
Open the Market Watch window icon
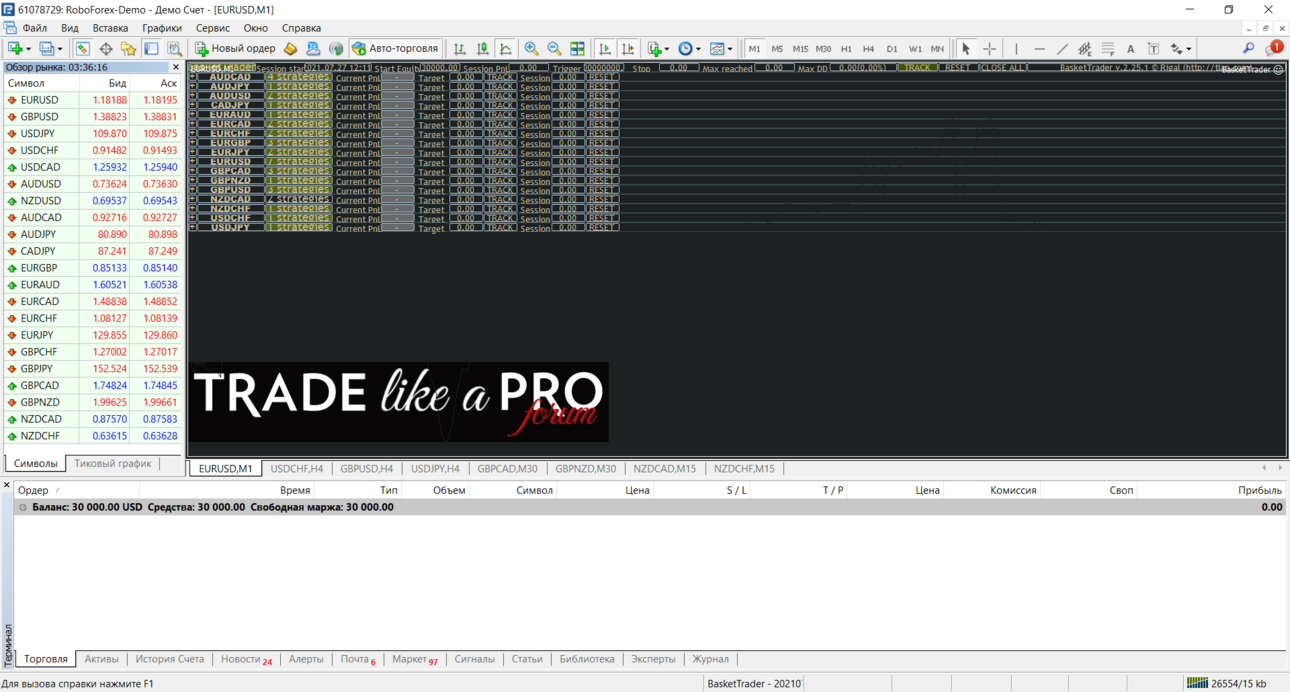pyautogui.click(x=82, y=48)
